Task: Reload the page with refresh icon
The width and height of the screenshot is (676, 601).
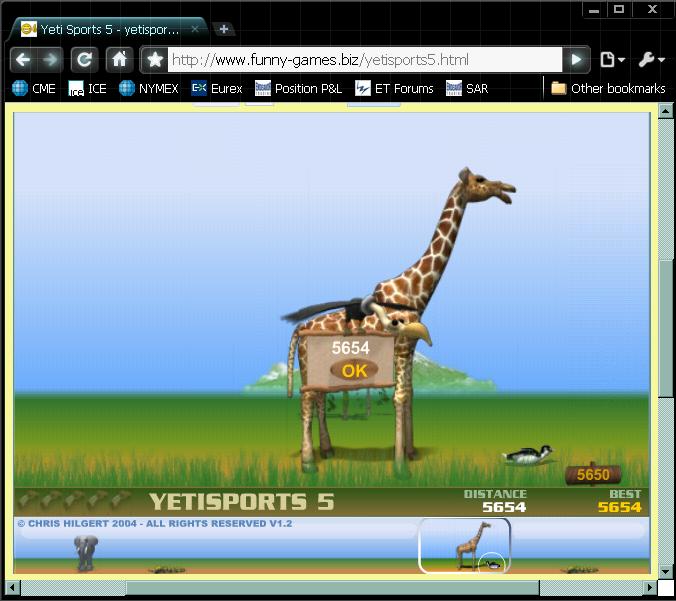Action: coord(84,59)
